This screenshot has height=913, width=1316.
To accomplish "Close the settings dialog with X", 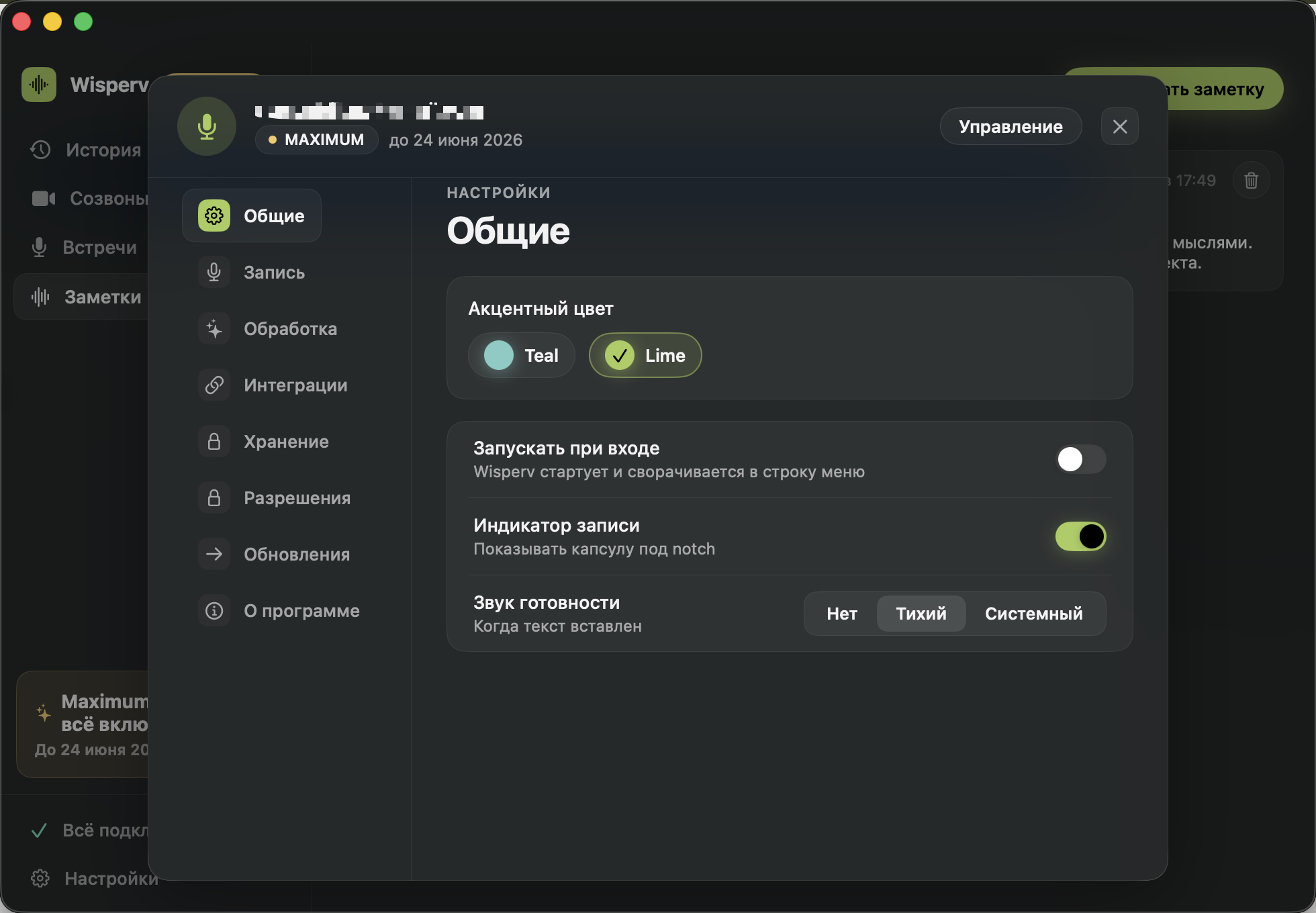I will (1120, 126).
